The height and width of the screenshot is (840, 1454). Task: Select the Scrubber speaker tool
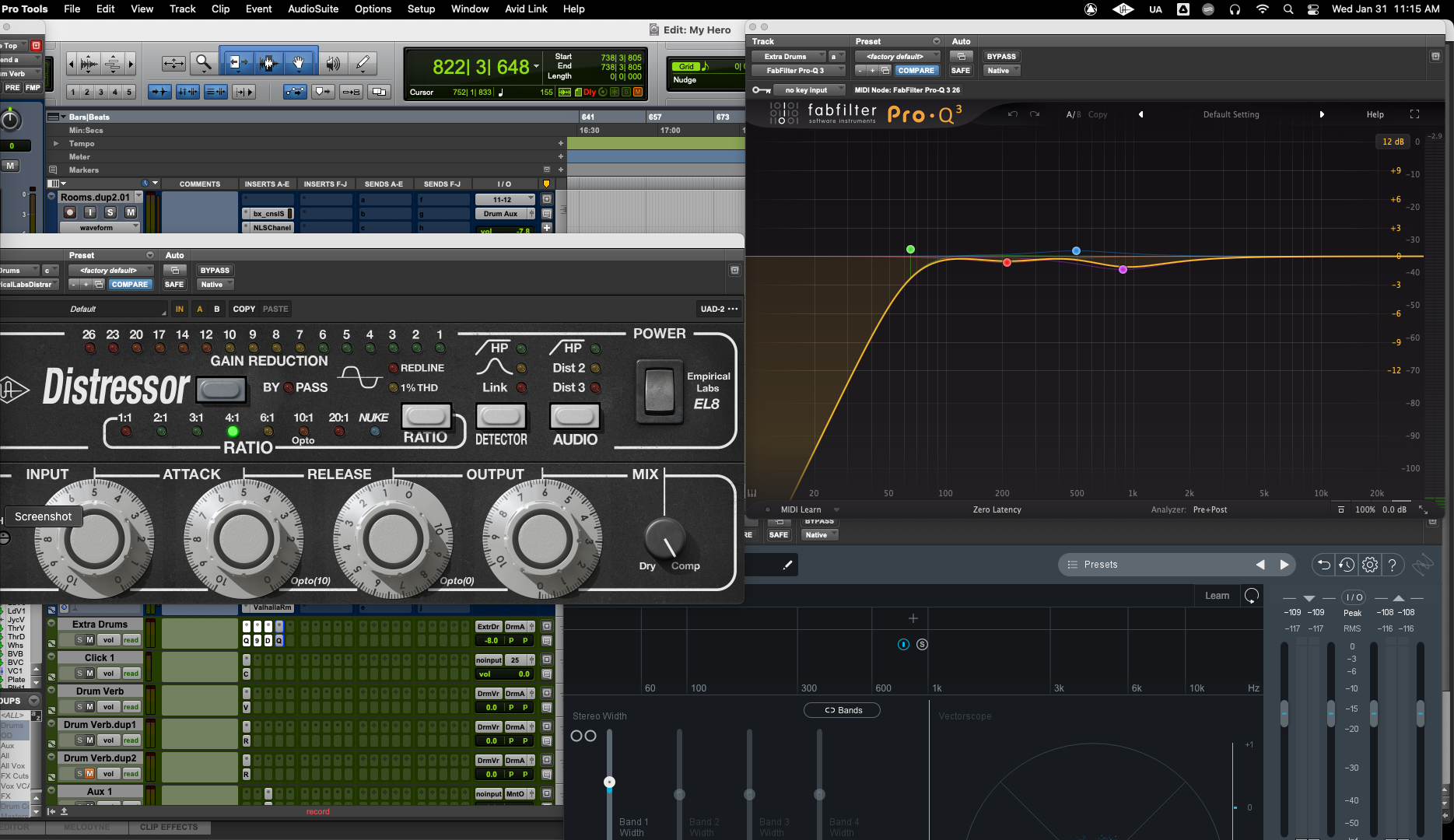pyautogui.click(x=334, y=63)
